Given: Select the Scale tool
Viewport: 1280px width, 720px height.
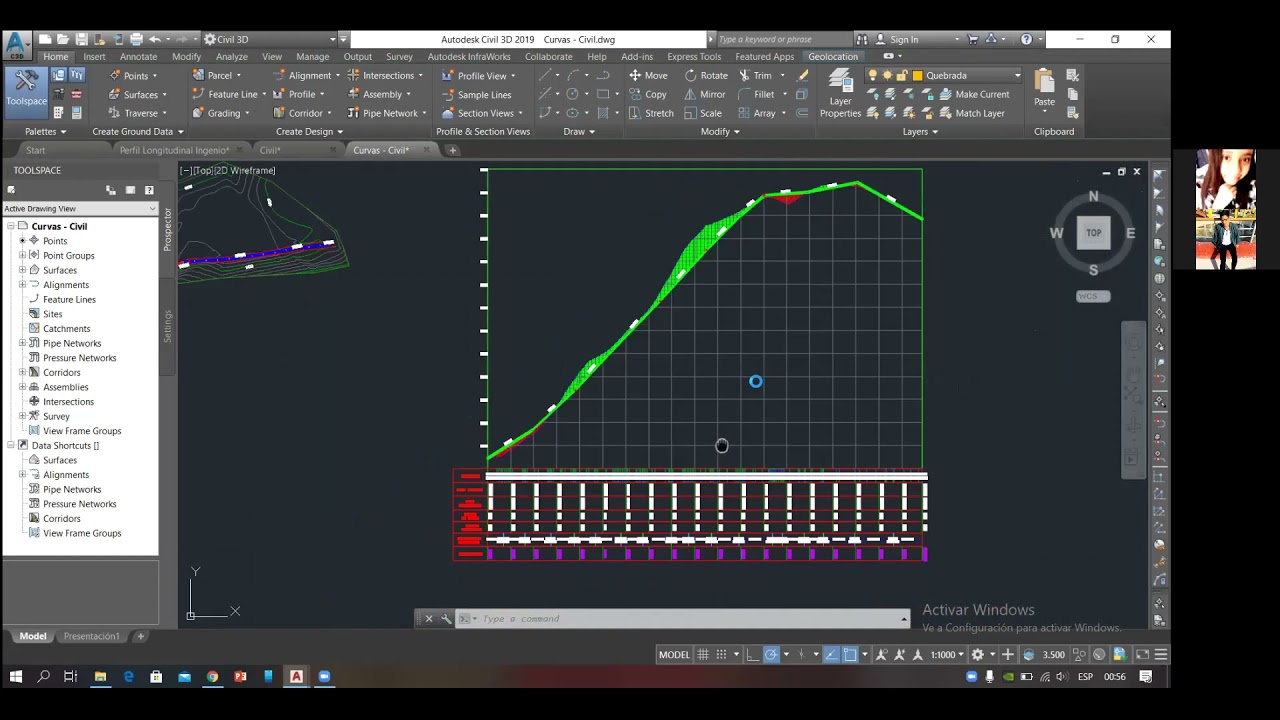Looking at the screenshot, I should 703,113.
